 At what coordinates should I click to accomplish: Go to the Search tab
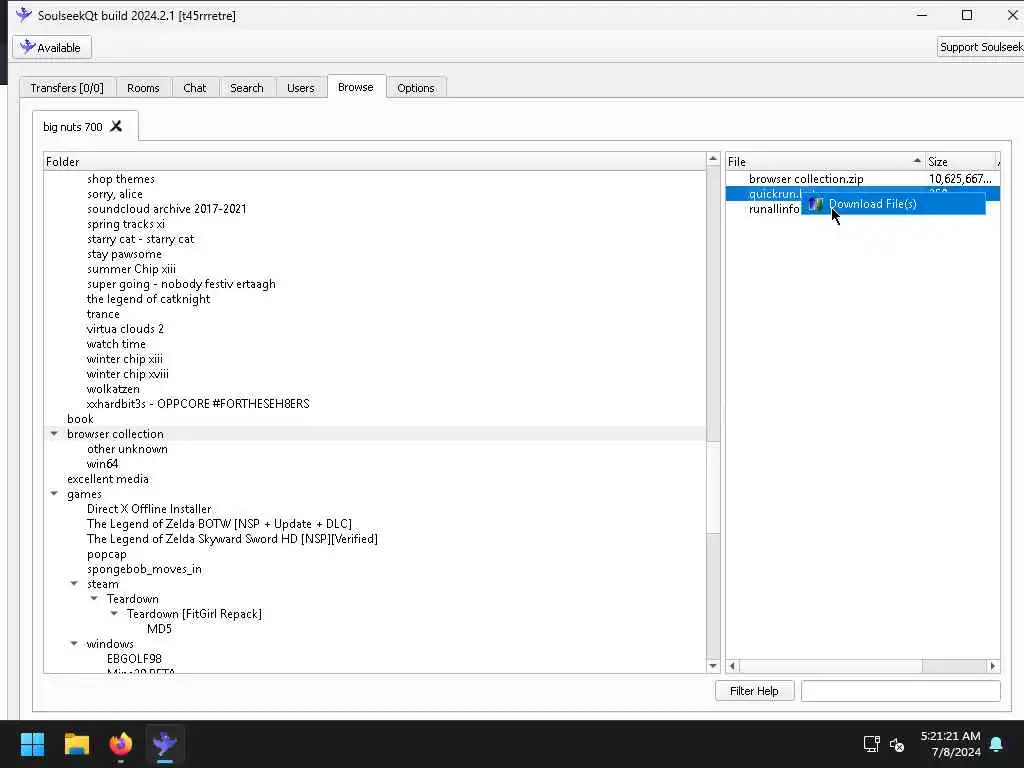(246, 88)
